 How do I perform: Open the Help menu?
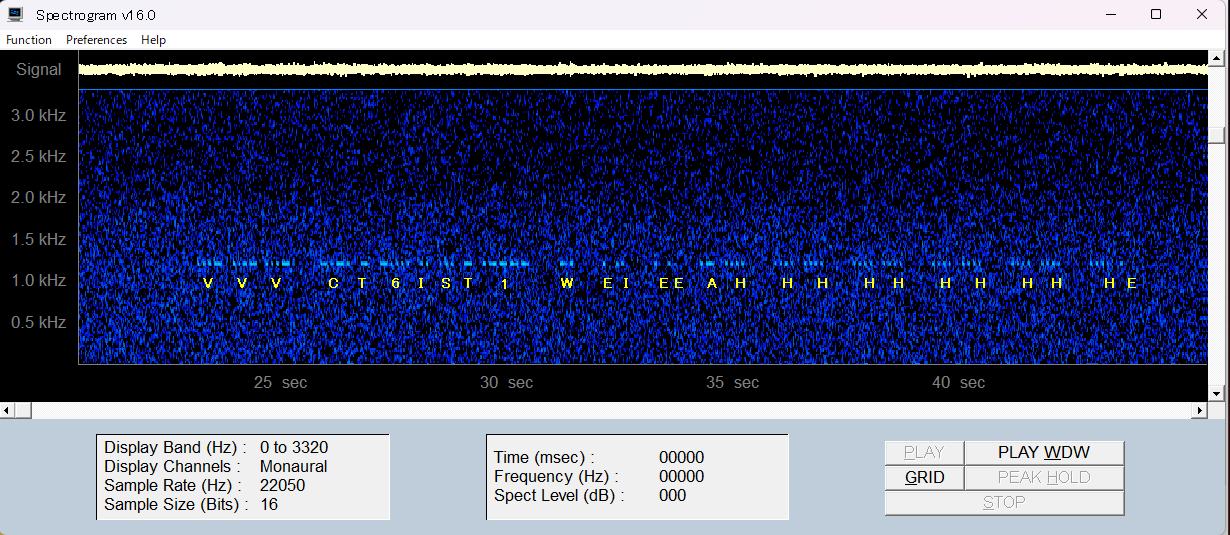(153, 40)
